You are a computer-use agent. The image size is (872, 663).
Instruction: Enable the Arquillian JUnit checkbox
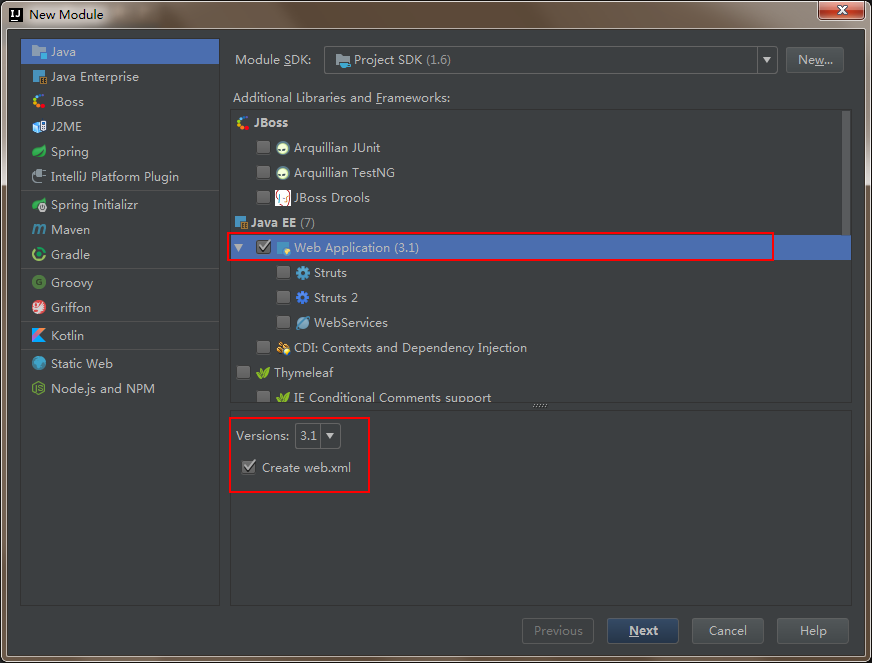tap(263, 147)
